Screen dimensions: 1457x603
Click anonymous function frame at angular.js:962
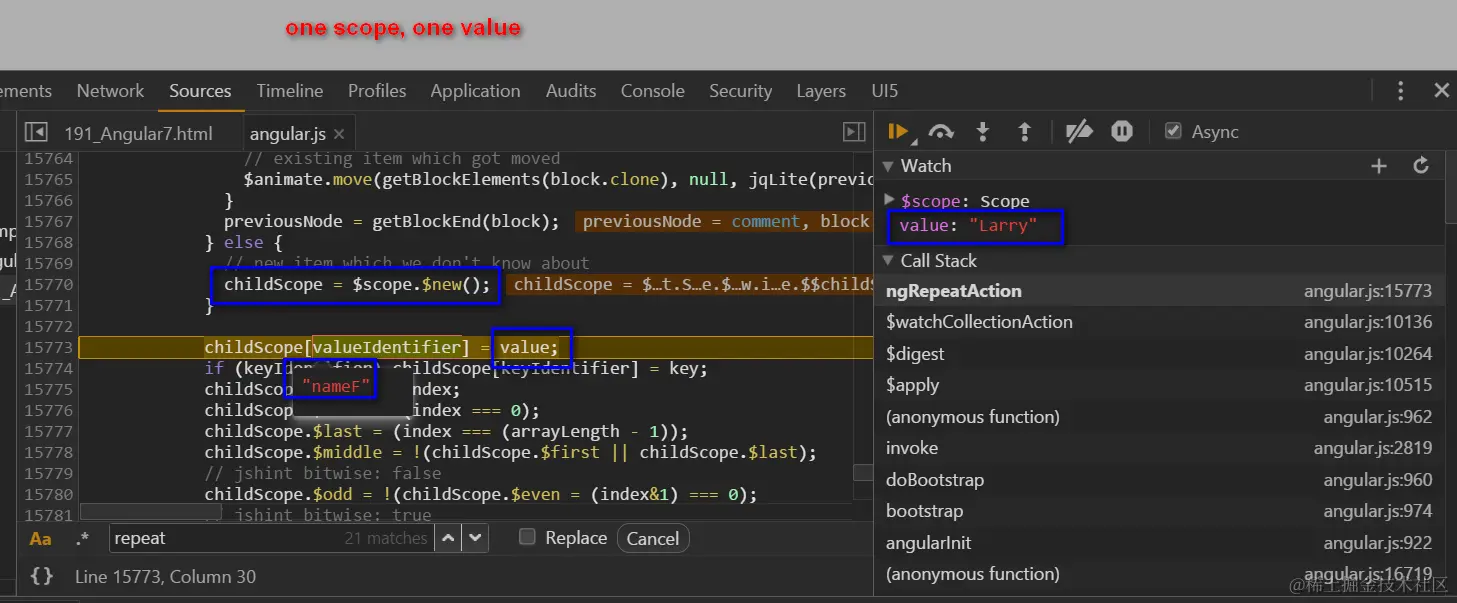click(1159, 417)
